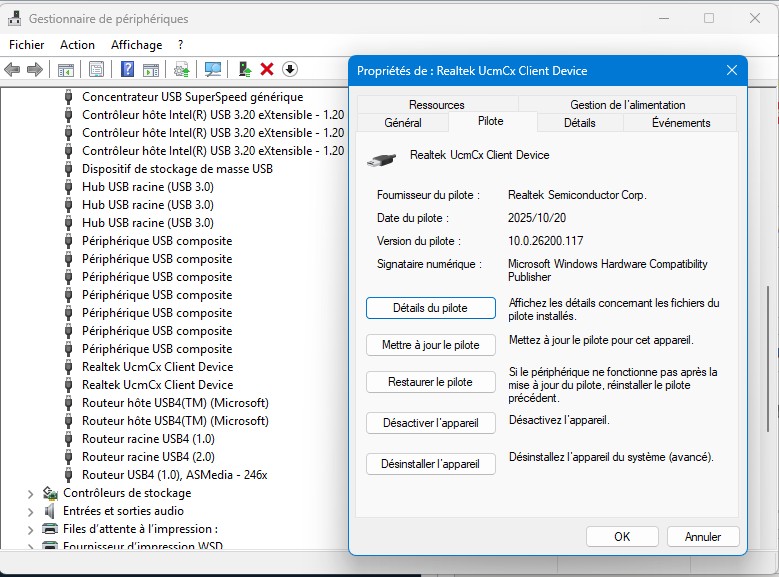
Task: Click the black down-arrow circle toolbar icon
Action: pos(290,69)
